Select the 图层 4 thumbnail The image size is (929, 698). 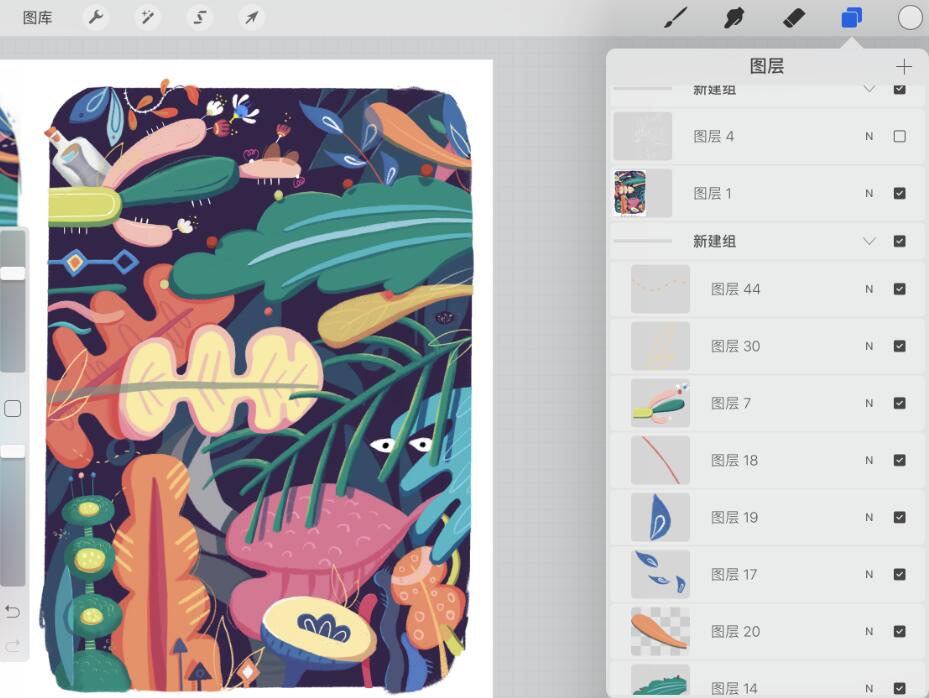pos(643,136)
